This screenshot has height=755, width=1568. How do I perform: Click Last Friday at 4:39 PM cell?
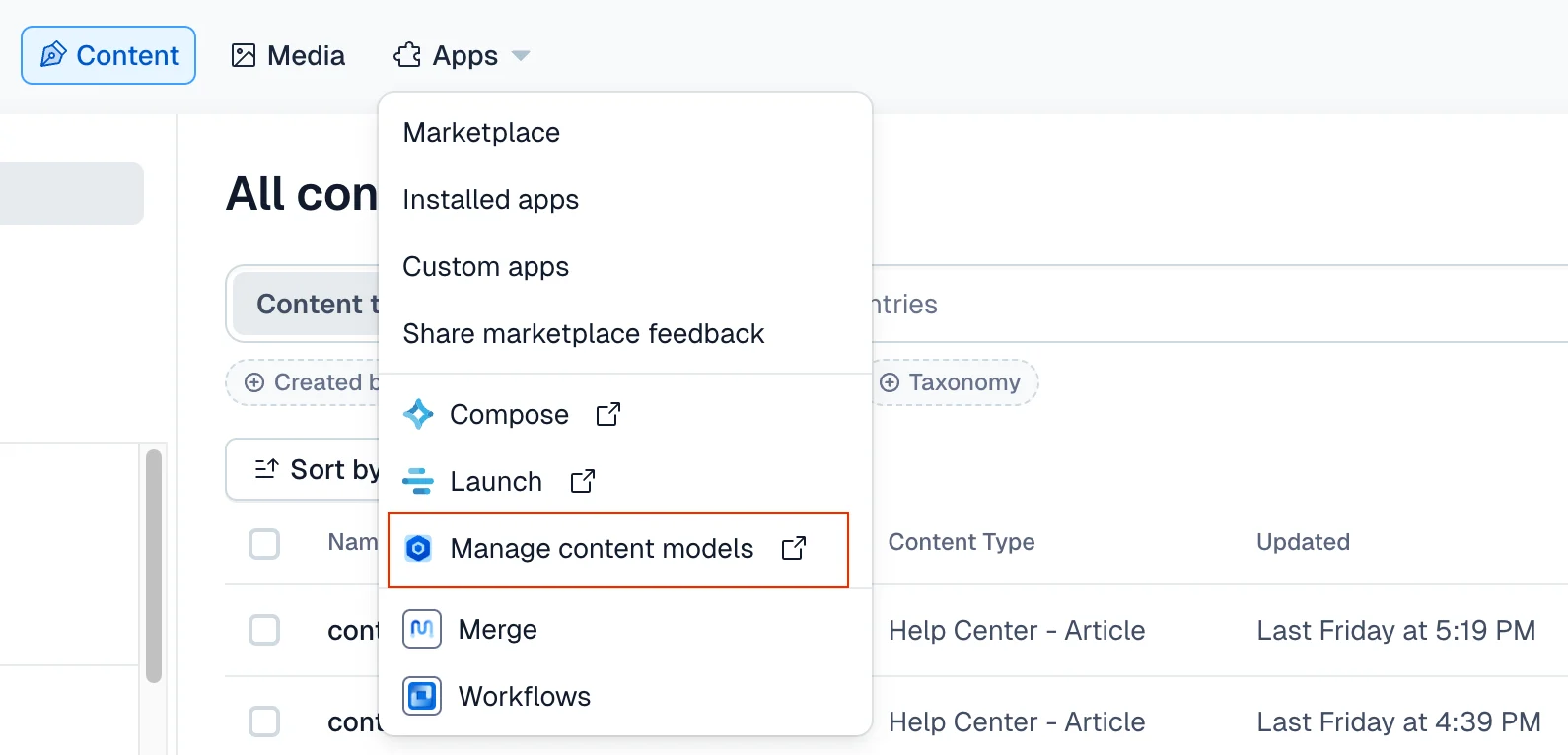tap(1398, 721)
